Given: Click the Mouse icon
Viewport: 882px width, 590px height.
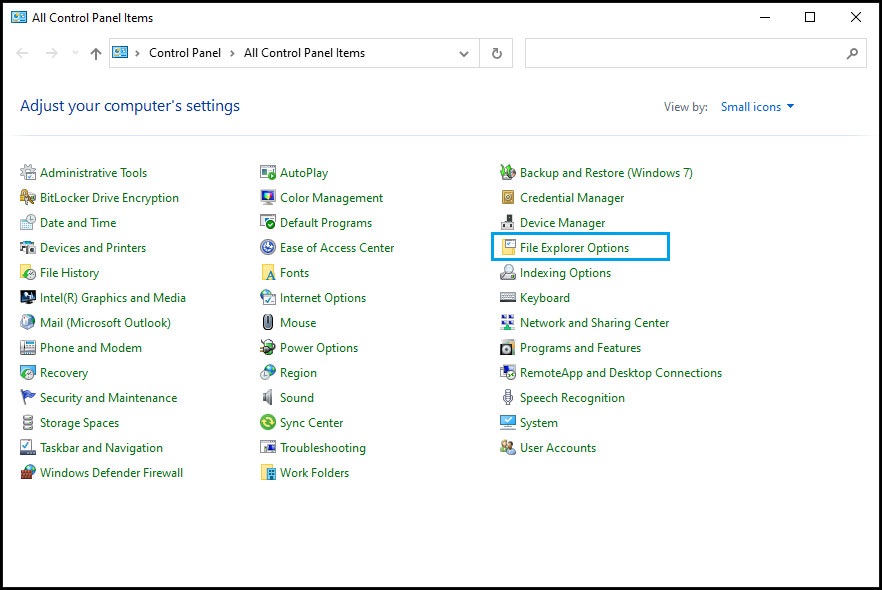Looking at the screenshot, I should [x=268, y=322].
